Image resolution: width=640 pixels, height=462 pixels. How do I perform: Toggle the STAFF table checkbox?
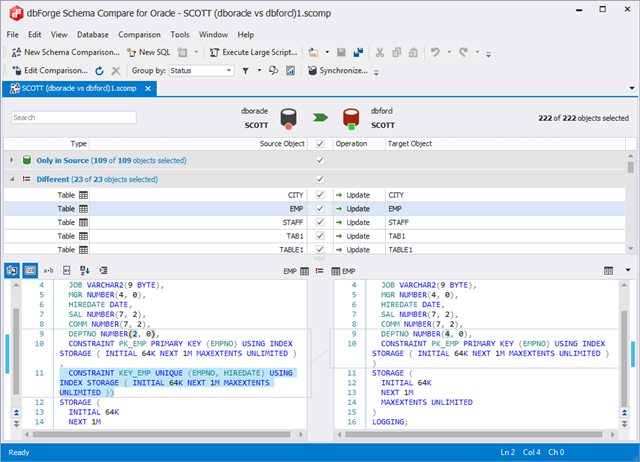(x=320, y=222)
